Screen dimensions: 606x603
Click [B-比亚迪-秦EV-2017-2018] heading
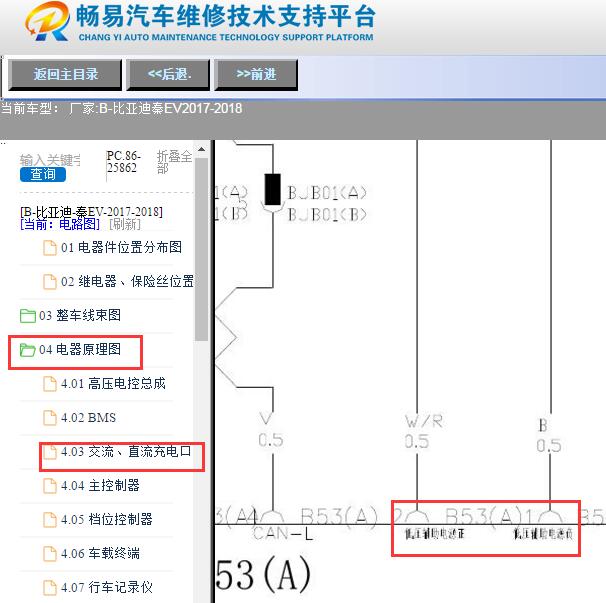[91, 212]
